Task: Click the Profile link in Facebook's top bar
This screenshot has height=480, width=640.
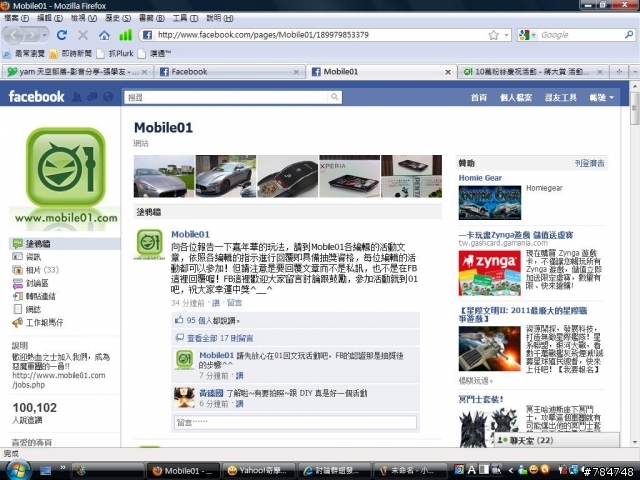Action: point(516,98)
